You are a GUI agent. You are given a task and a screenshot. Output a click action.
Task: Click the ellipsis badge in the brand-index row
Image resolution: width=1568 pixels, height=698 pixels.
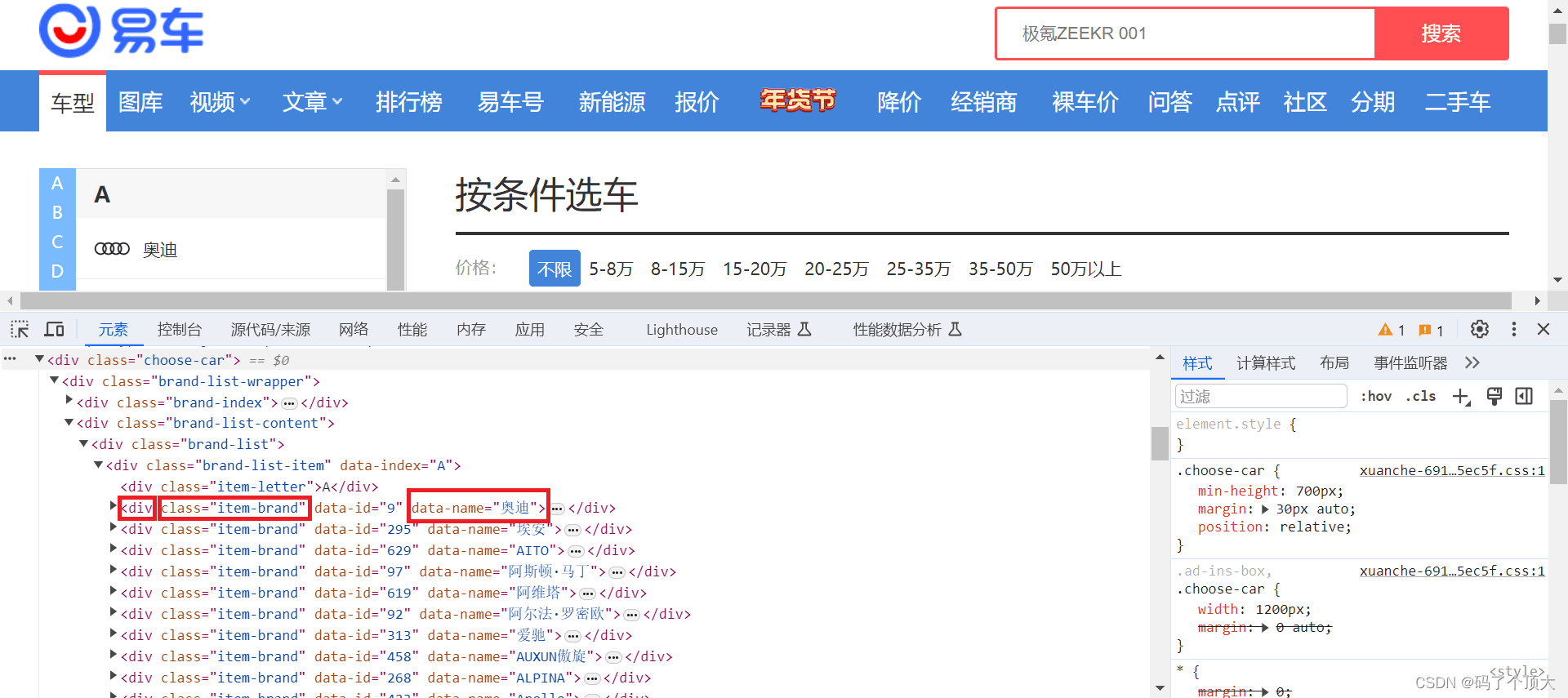tap(289, 403)
